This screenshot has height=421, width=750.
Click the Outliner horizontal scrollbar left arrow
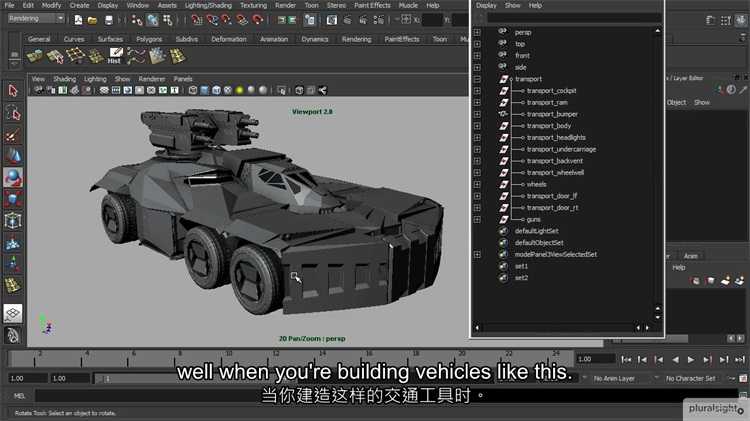coord(476,328)
